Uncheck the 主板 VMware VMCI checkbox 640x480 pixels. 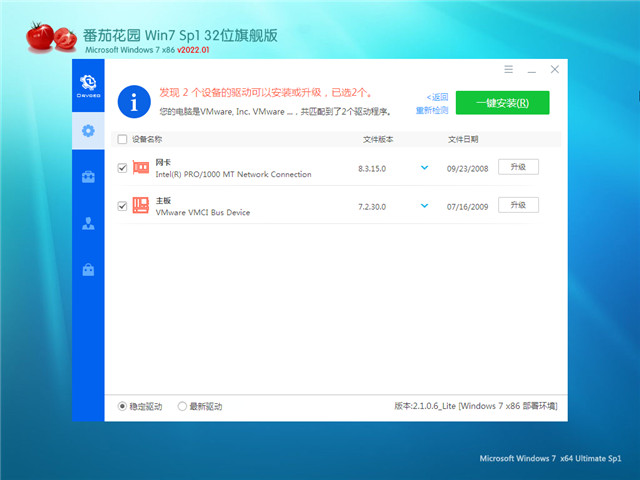122,206
